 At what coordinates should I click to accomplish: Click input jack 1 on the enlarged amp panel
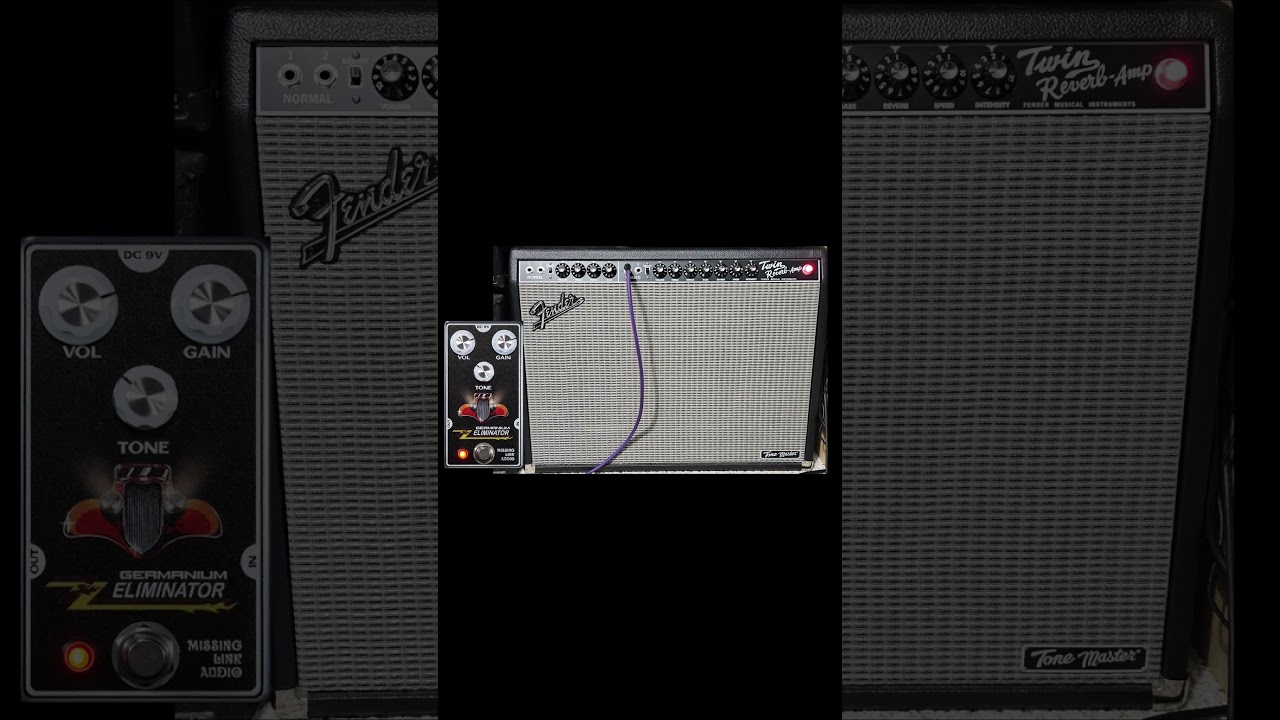coord(292,75)
